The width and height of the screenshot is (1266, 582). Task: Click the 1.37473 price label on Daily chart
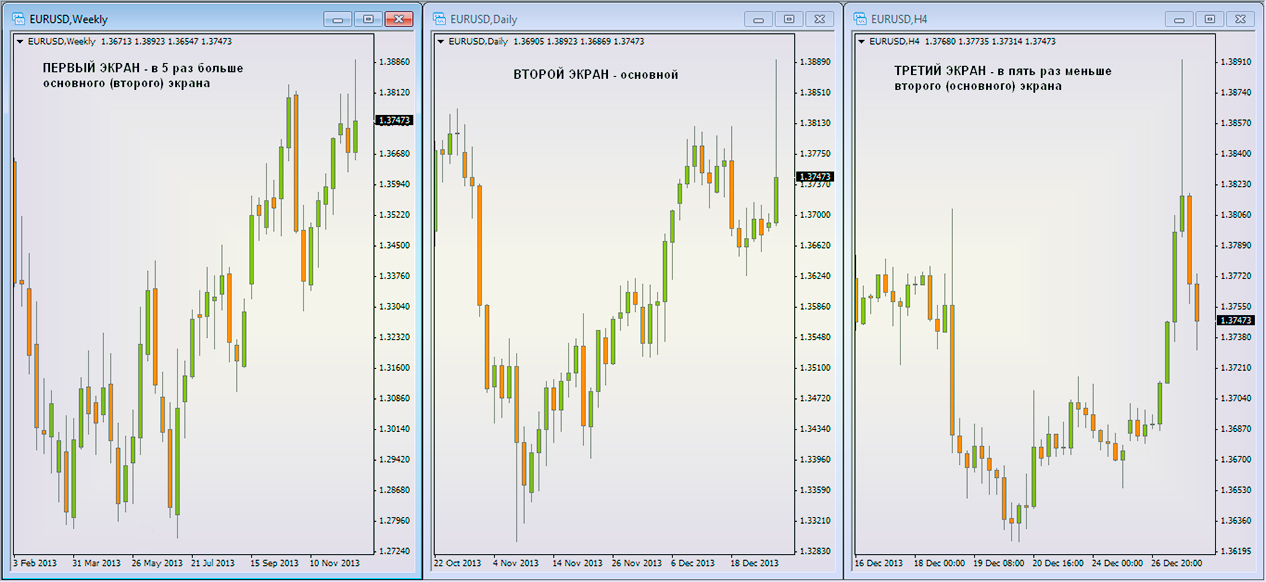point(814,177)
